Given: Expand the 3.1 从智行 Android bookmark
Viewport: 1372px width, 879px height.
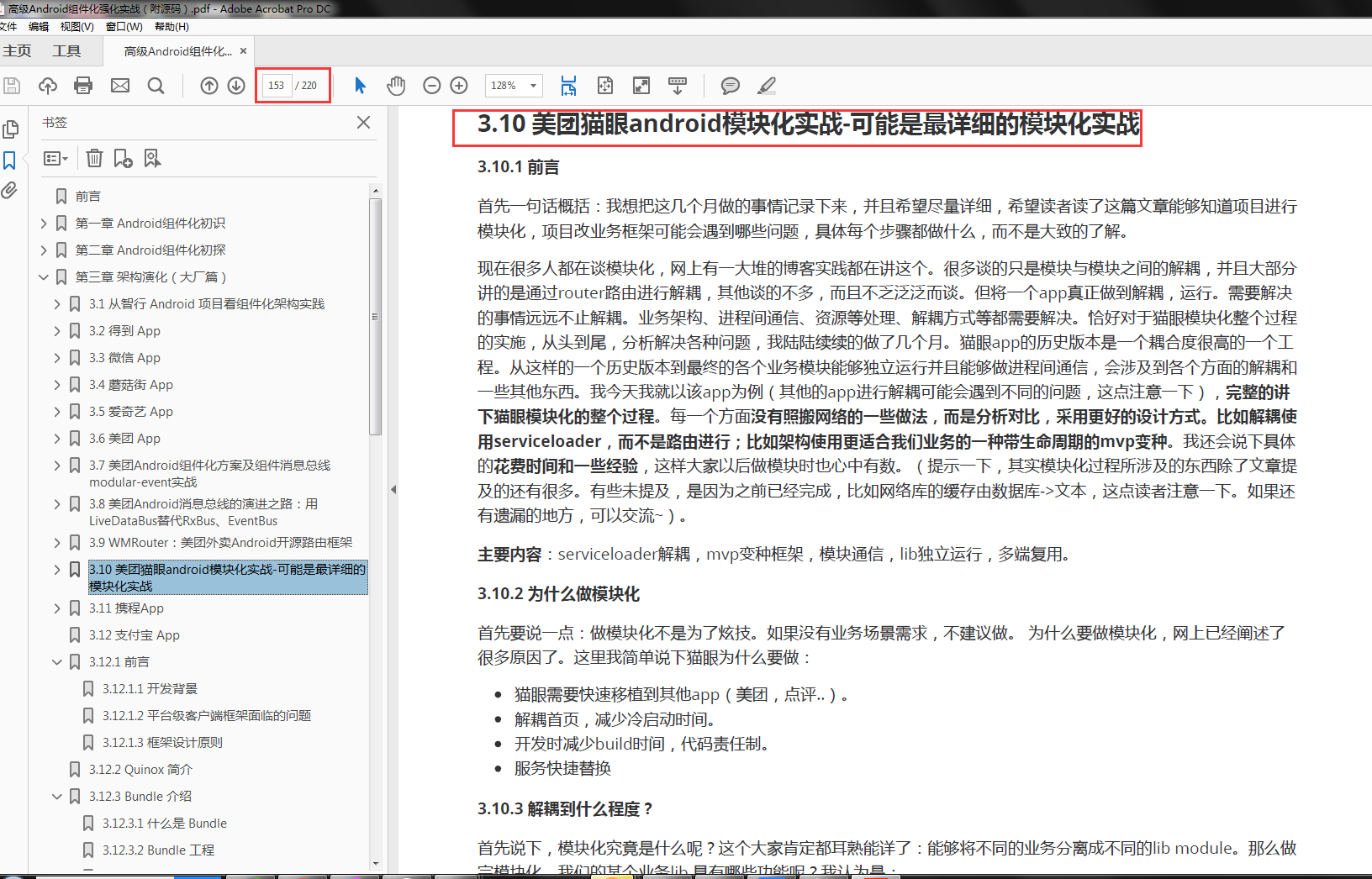Looking at the screenshot, I should 57,304.
